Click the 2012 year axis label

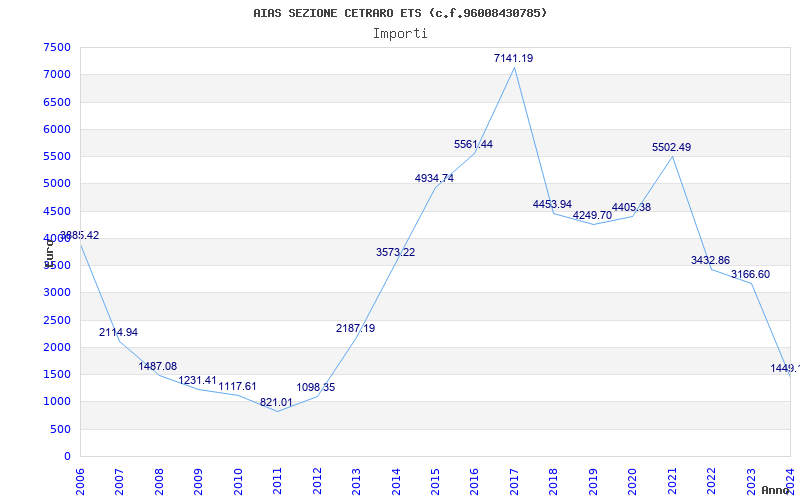tap(317, 482)
